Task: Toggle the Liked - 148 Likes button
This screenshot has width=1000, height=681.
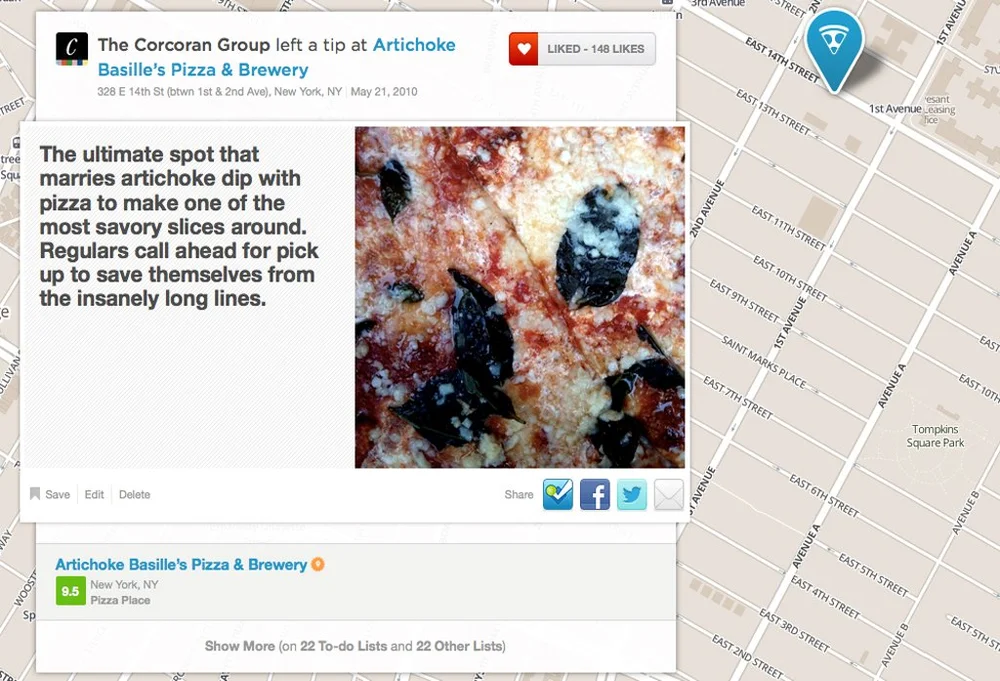Action: tap(582, 49)
